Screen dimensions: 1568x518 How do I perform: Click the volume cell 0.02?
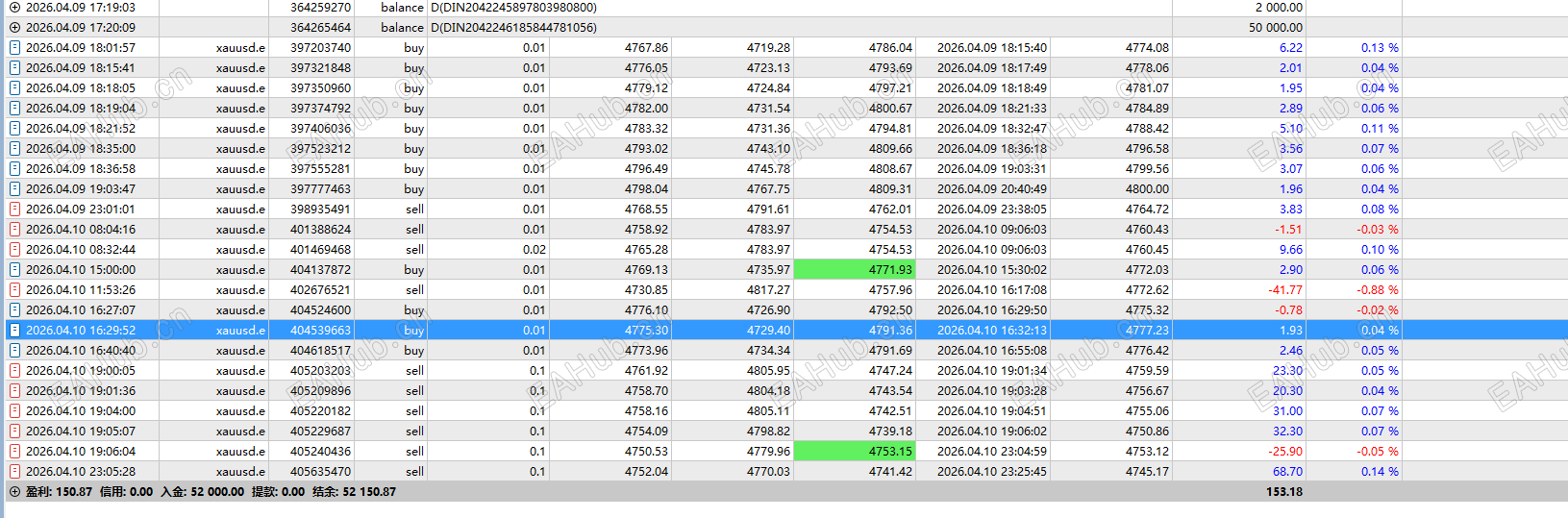(x=534, y=249)
